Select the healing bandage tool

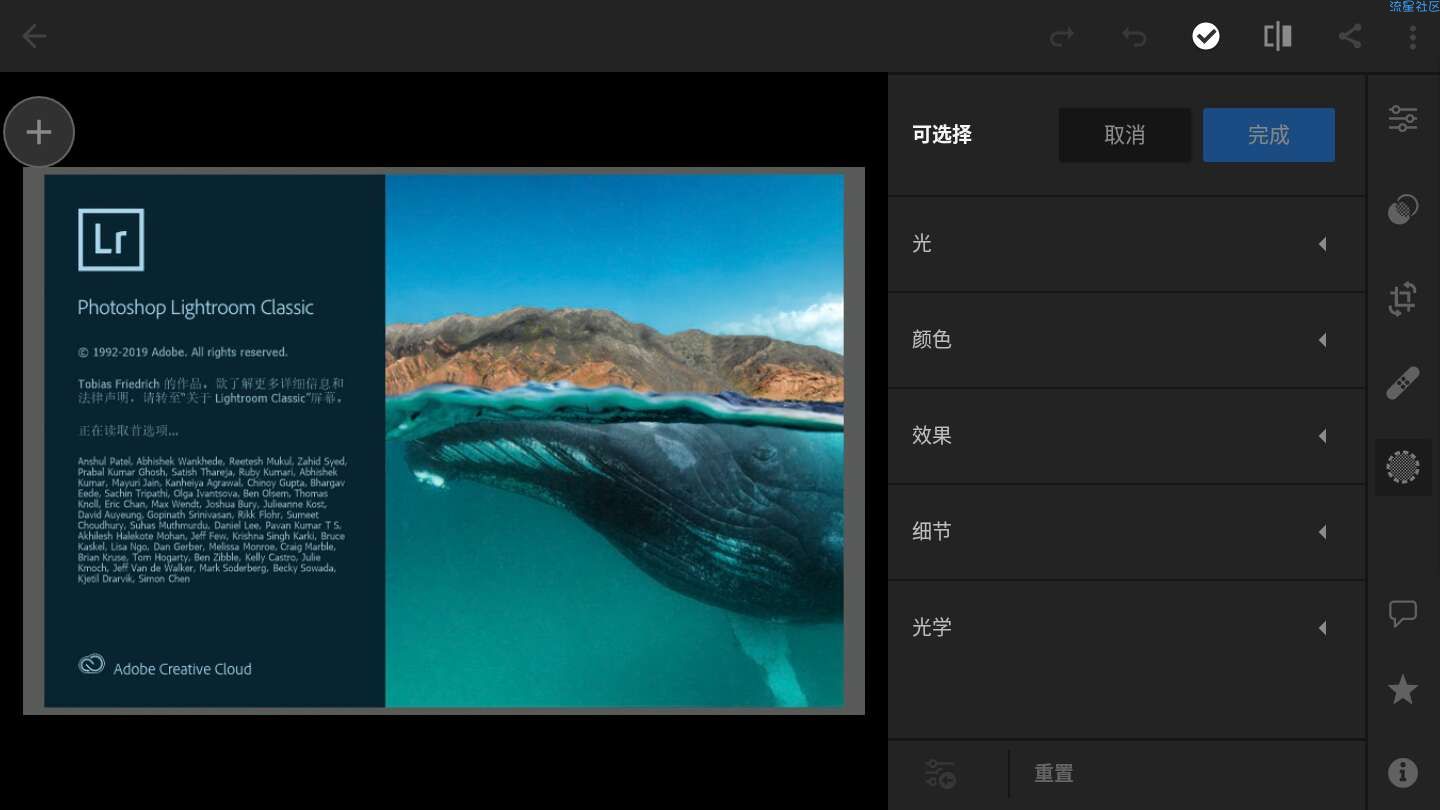pos(1403,383)
